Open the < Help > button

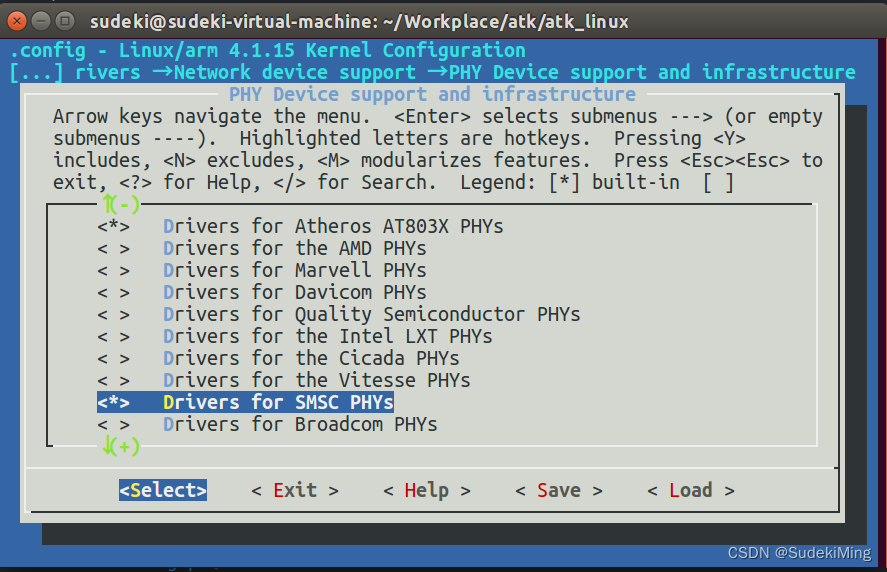click(x=427, y=491)
